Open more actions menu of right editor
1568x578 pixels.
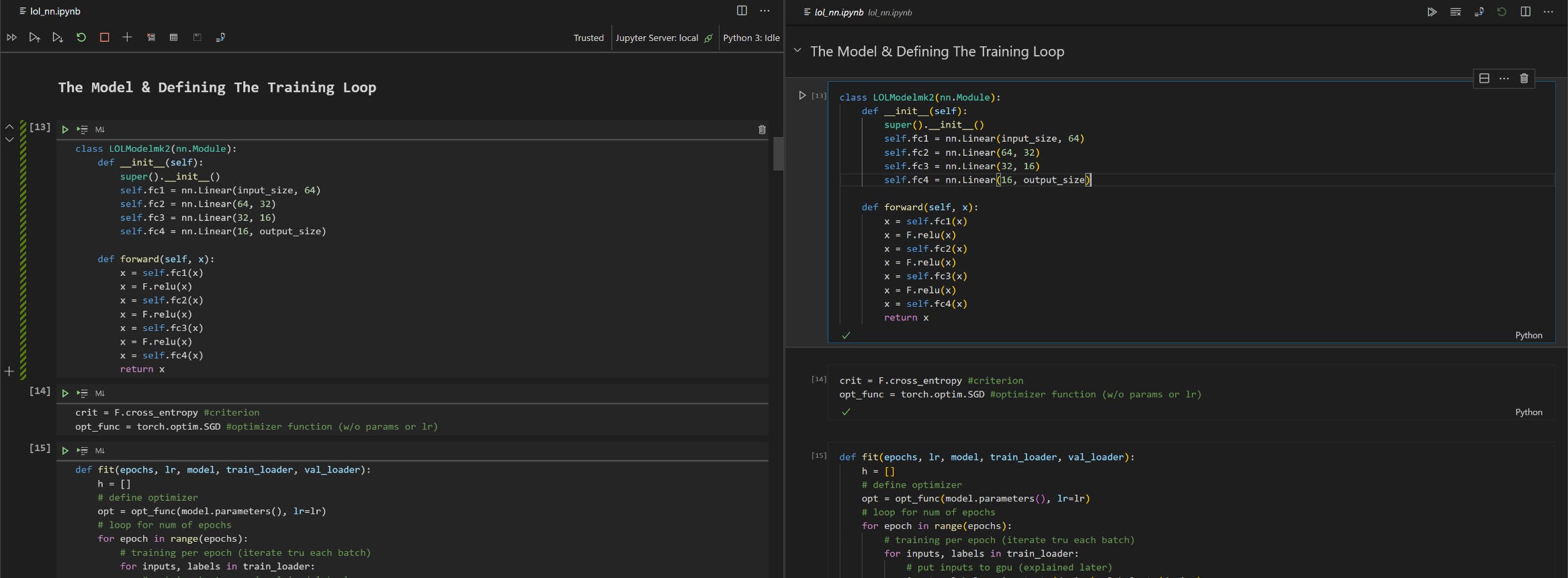pyautogui.click(x=1549, y=11)
